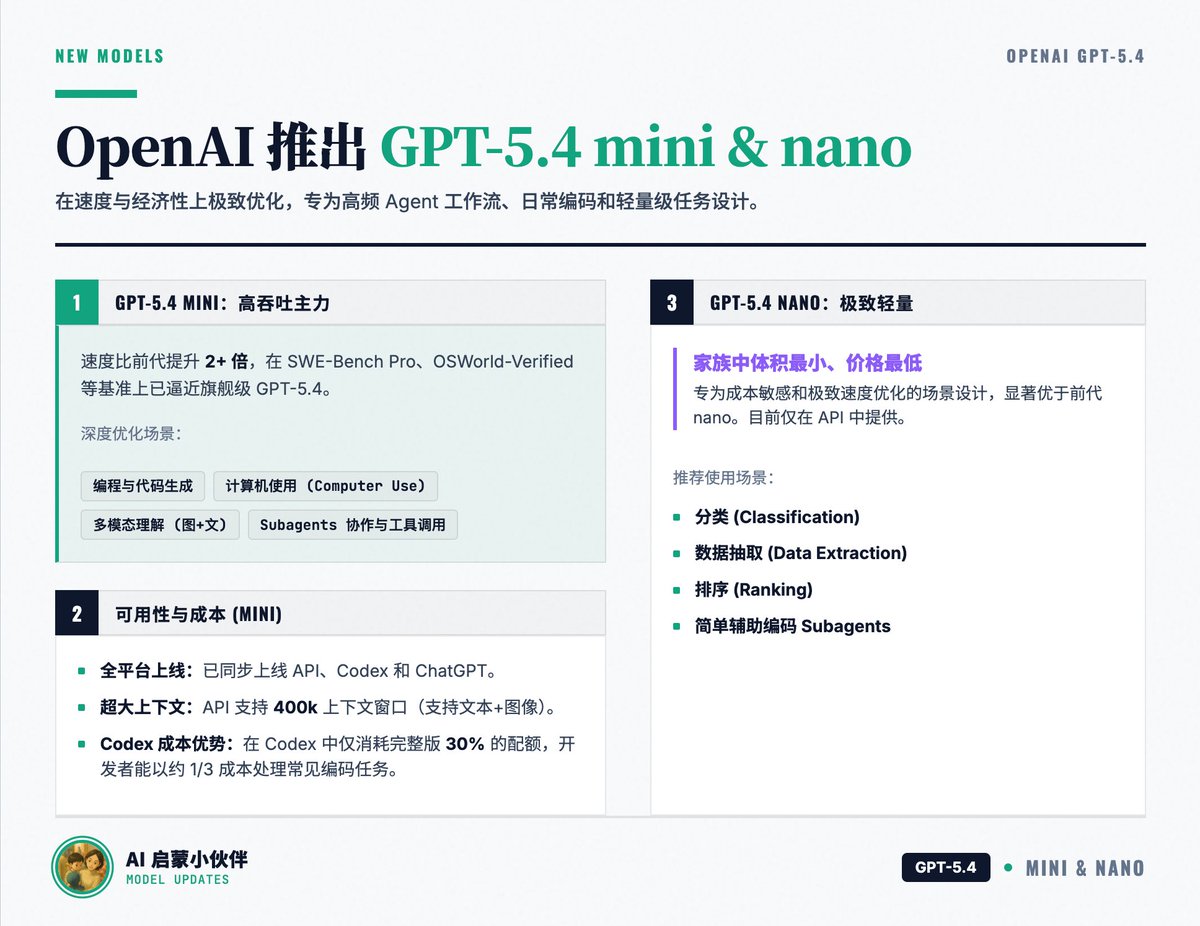Image resolution: width=1200 pixels, height=926 pixels.
Task: Click the bold text Codex 成本优势
Action: [167, 744]
